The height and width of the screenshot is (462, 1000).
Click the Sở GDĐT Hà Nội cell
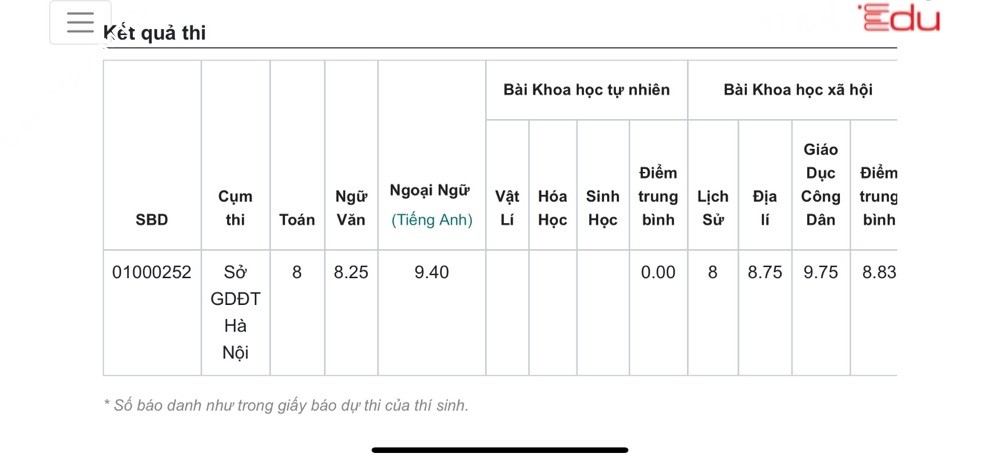pos(235,312)
